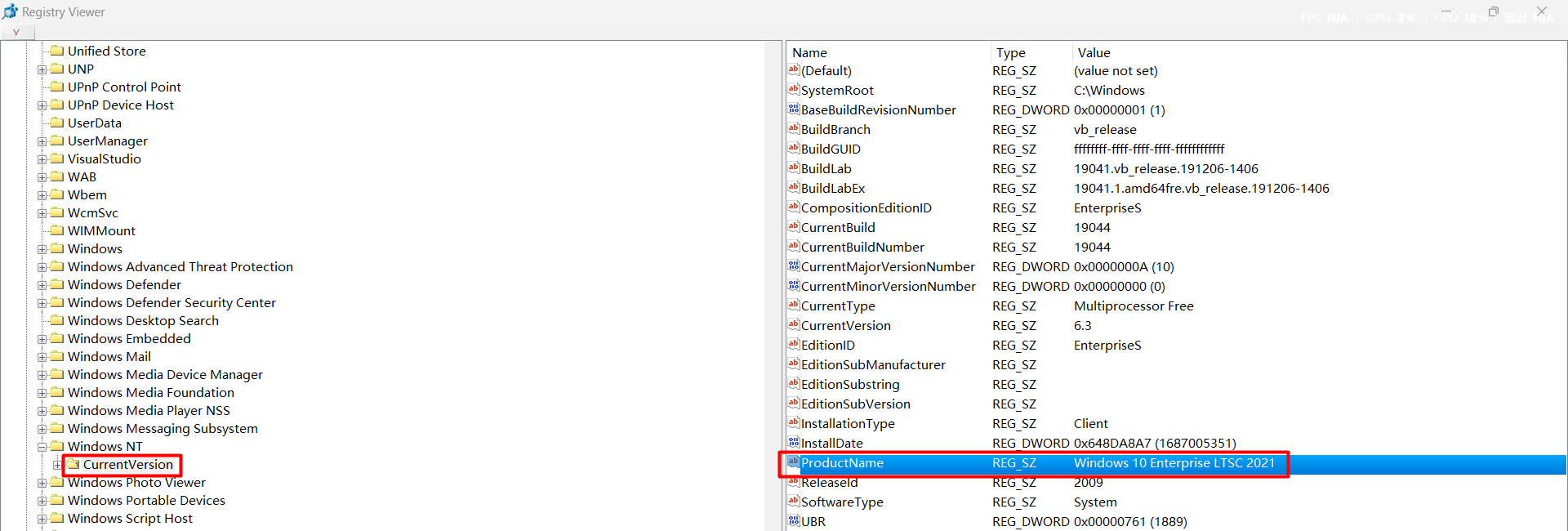1568x531 pixels.
Task: Expand the Windows Script Host node
Action: (x=42, y=519)
